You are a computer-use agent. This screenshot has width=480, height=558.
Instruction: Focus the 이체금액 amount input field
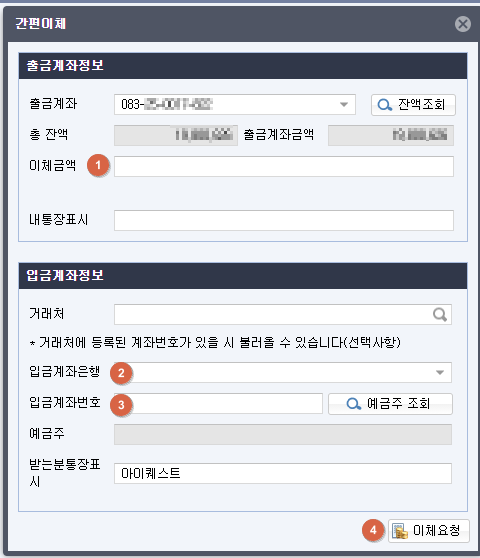point(284,166)
